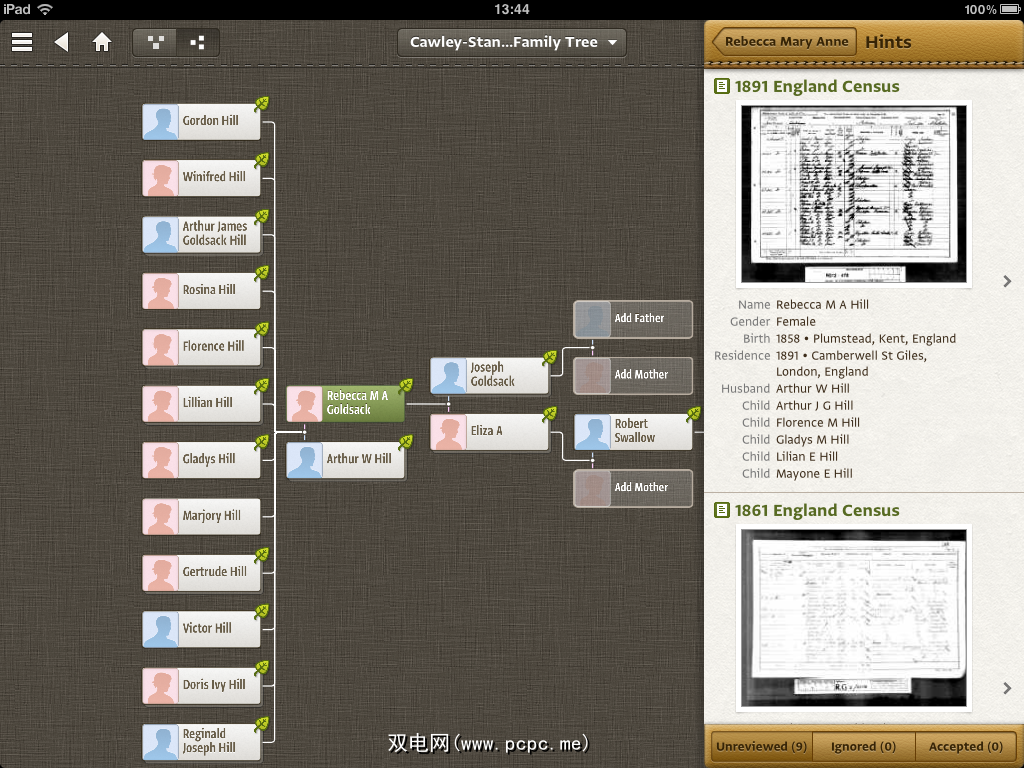Switch to pedigree tree view toggle
The height and width of the screenshot is (768, 1024).
155,42
